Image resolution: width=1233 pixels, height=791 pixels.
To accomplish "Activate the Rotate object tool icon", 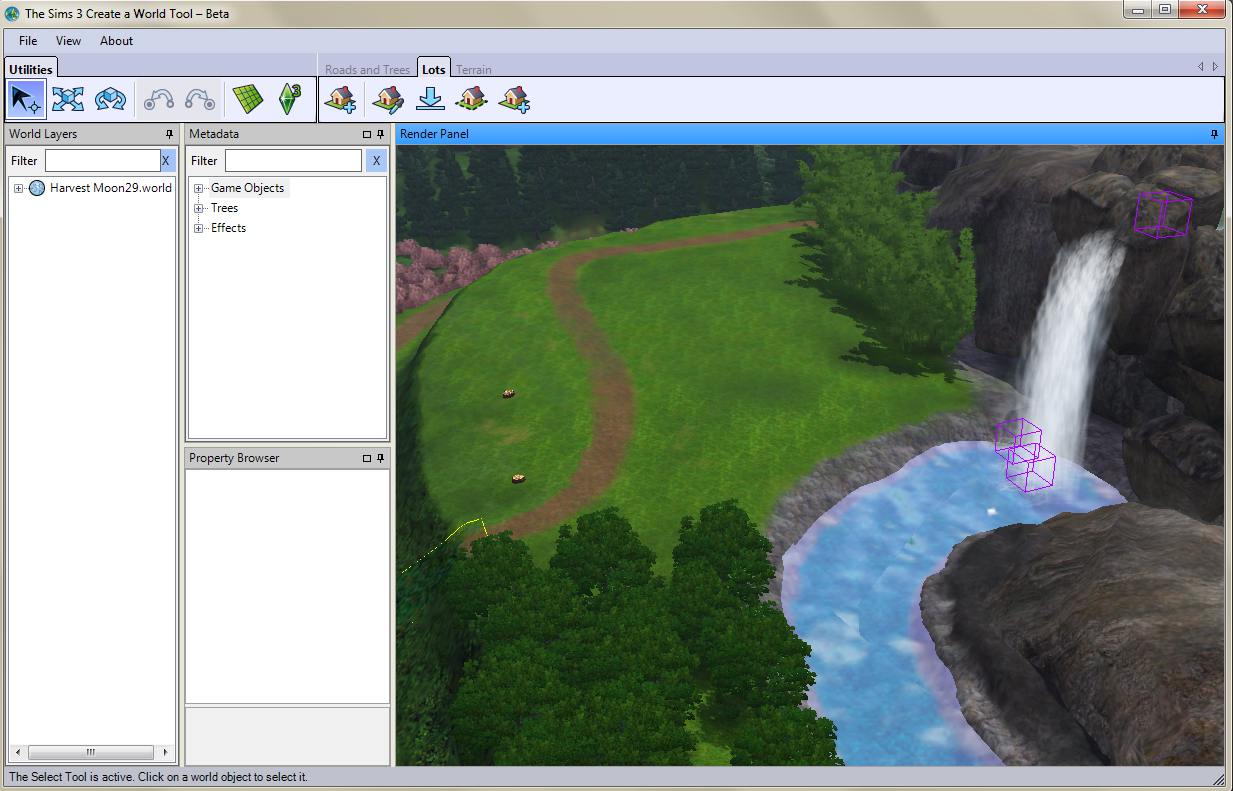I will (x=110, y=99).
